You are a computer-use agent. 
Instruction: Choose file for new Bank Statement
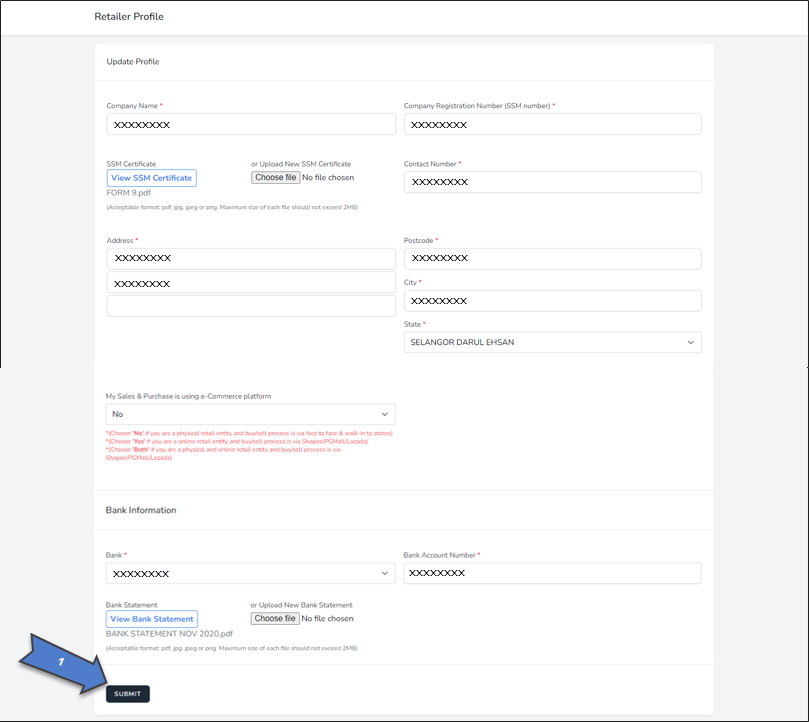click(275, 618)
